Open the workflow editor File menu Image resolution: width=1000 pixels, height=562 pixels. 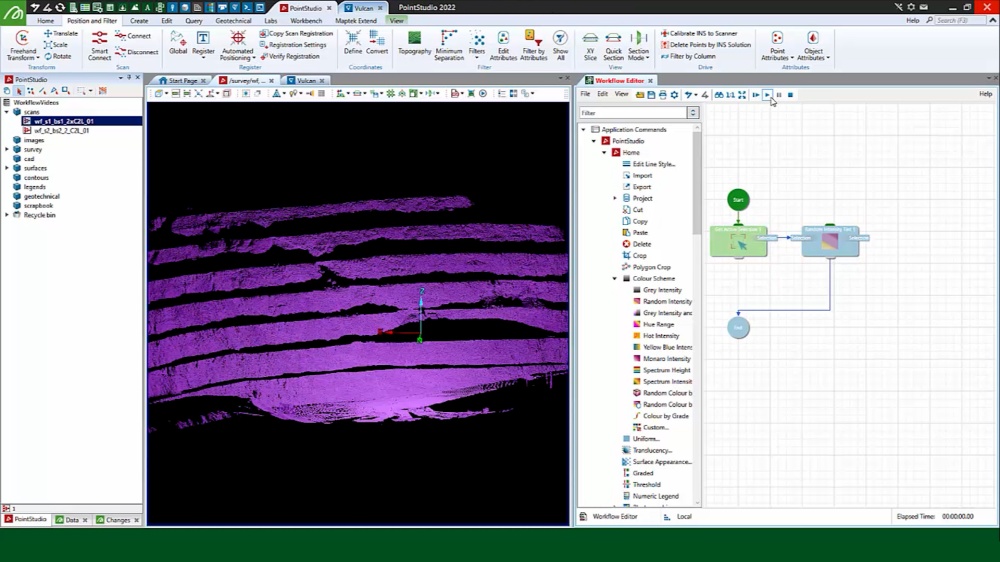click(585, 94)
